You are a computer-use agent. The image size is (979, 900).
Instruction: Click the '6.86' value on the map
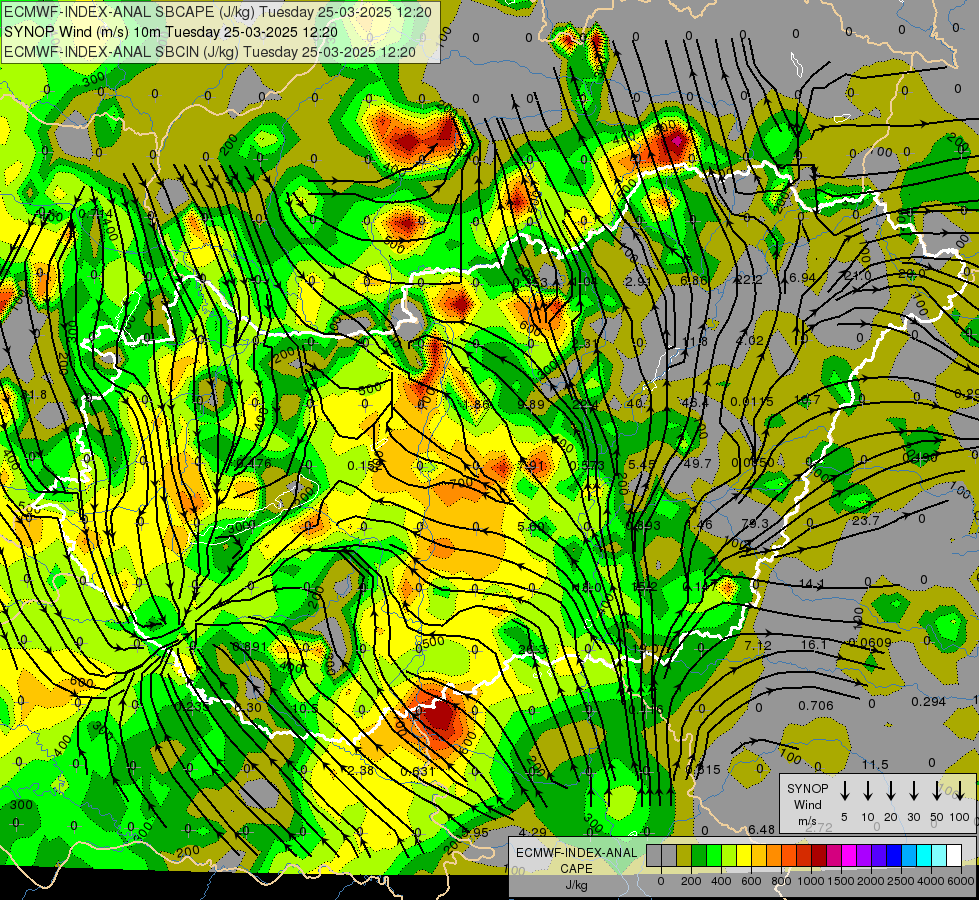click(694, 281)
